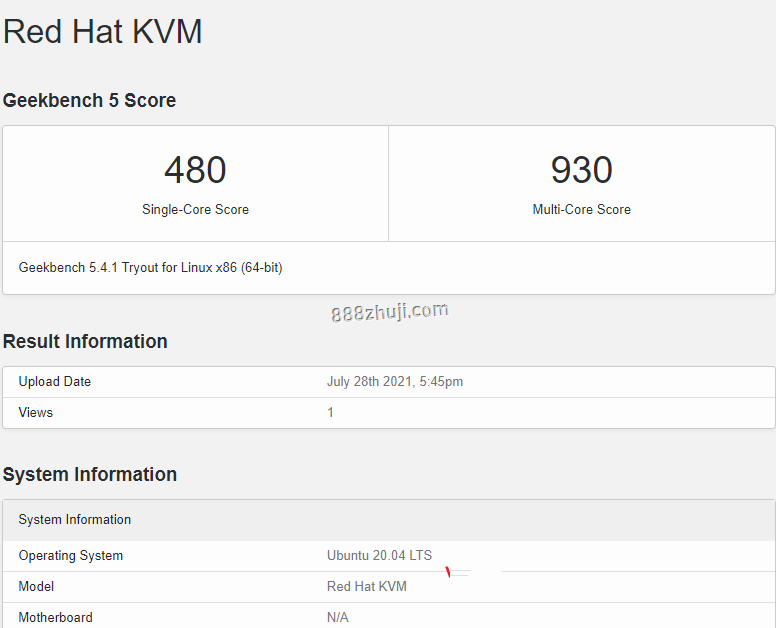Image resolution: width=776 pixels, height=628 pixels.
Task: Click the Red Hat KVM model value
Action: point(367,586)
